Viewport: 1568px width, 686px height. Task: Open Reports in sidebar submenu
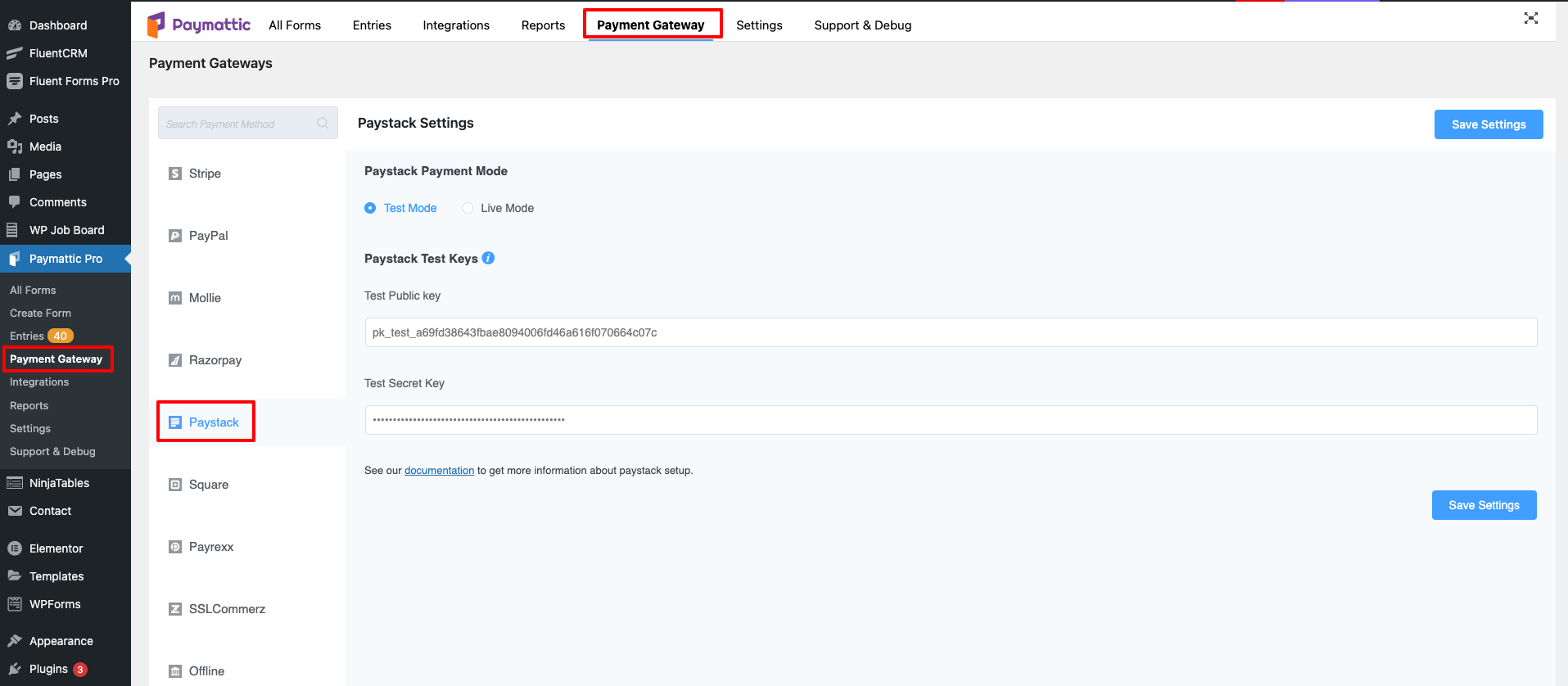click(x=29, y=405)
